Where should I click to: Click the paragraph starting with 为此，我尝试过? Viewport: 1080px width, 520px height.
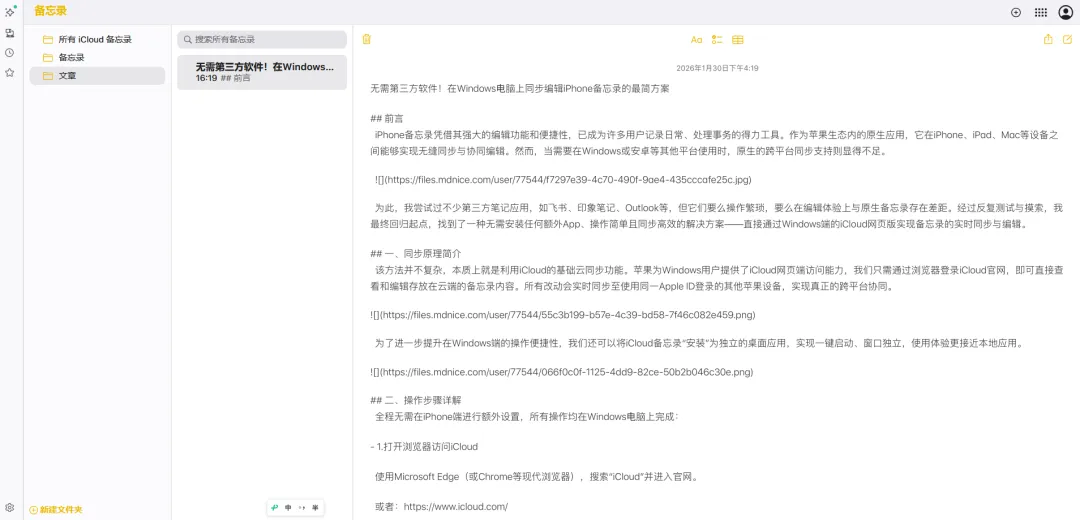716,216
